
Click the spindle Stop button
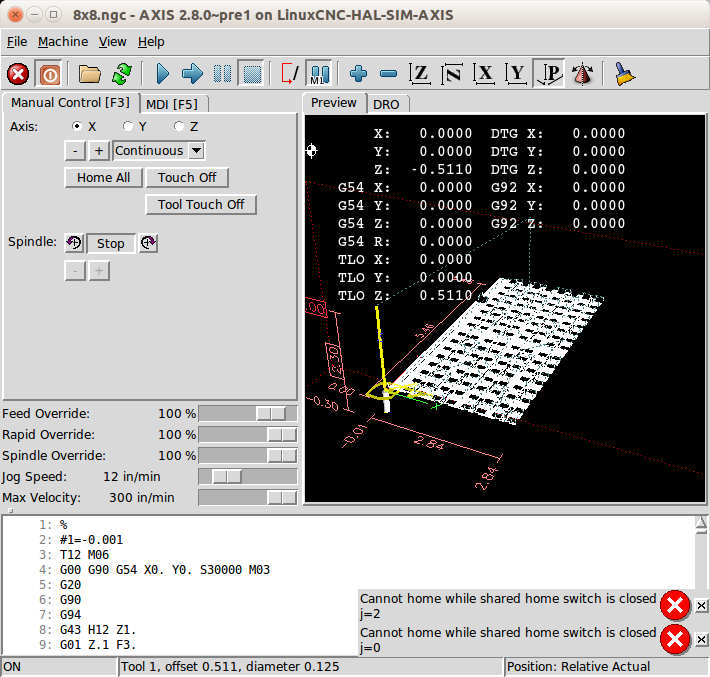[x=110, y=244]
